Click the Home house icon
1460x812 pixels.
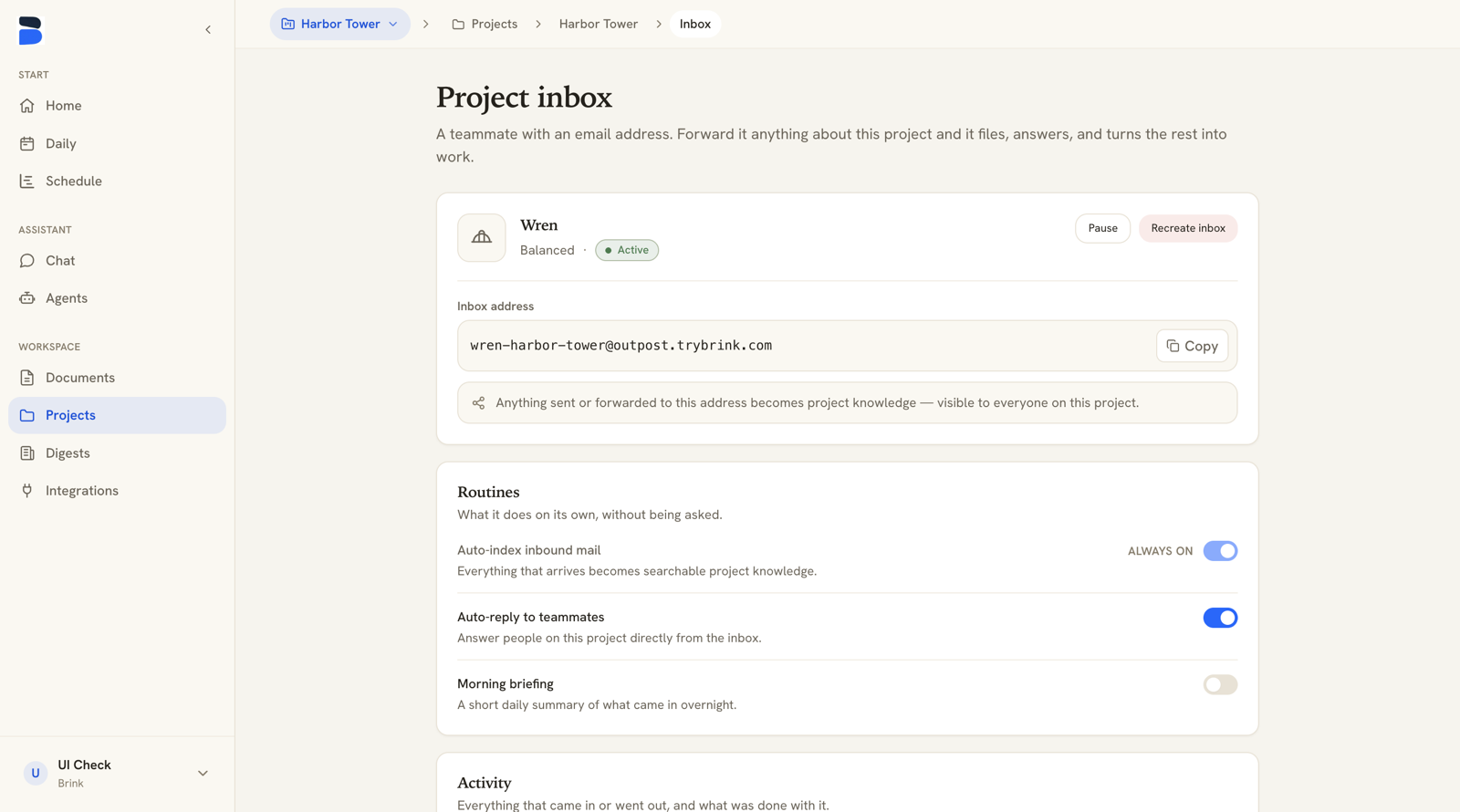(27, 106)
